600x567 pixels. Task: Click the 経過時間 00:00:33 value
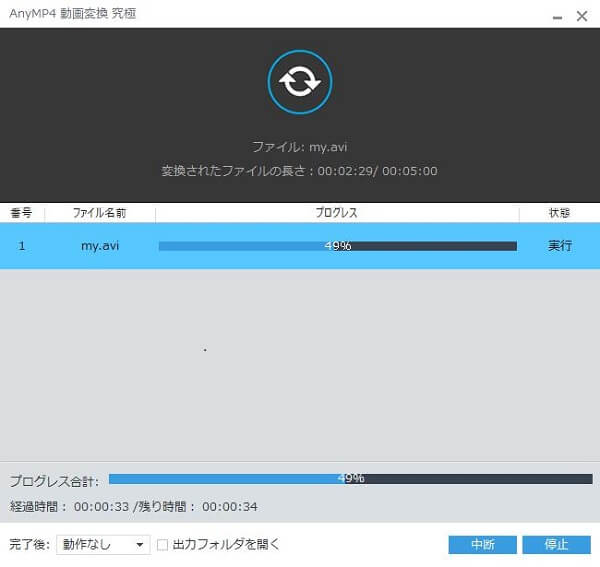(101, 507)
